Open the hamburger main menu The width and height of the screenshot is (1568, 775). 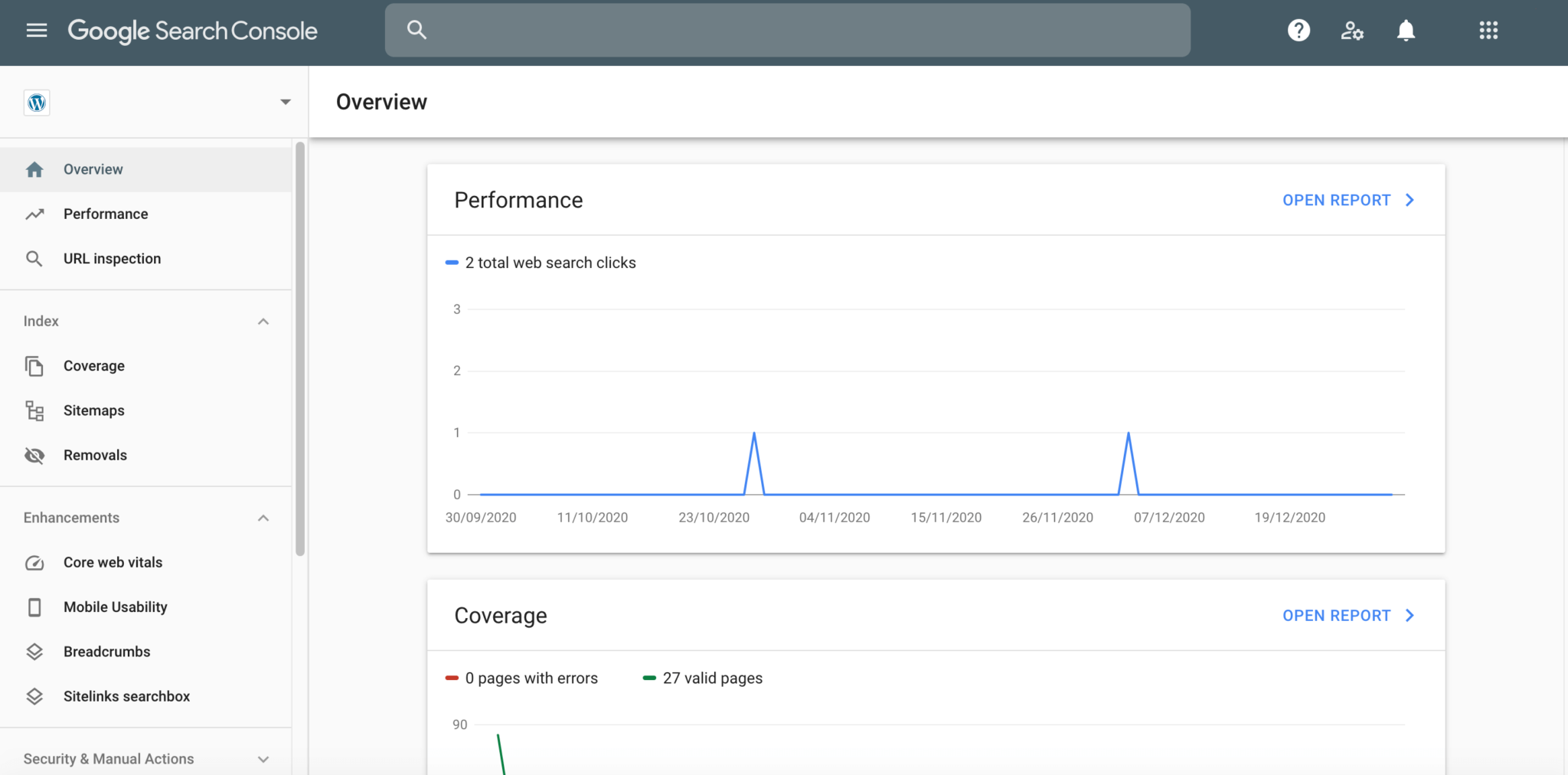[x=36, y=31]
